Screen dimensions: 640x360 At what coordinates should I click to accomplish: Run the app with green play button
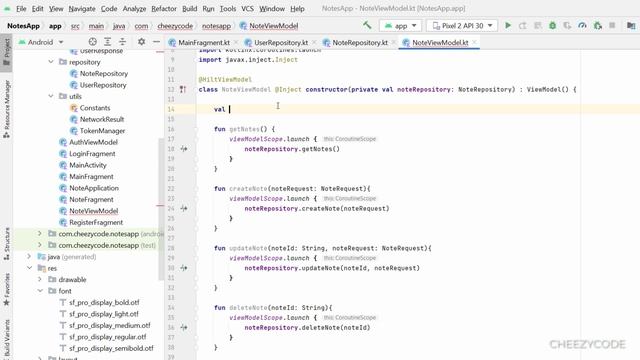pos(508,25)
